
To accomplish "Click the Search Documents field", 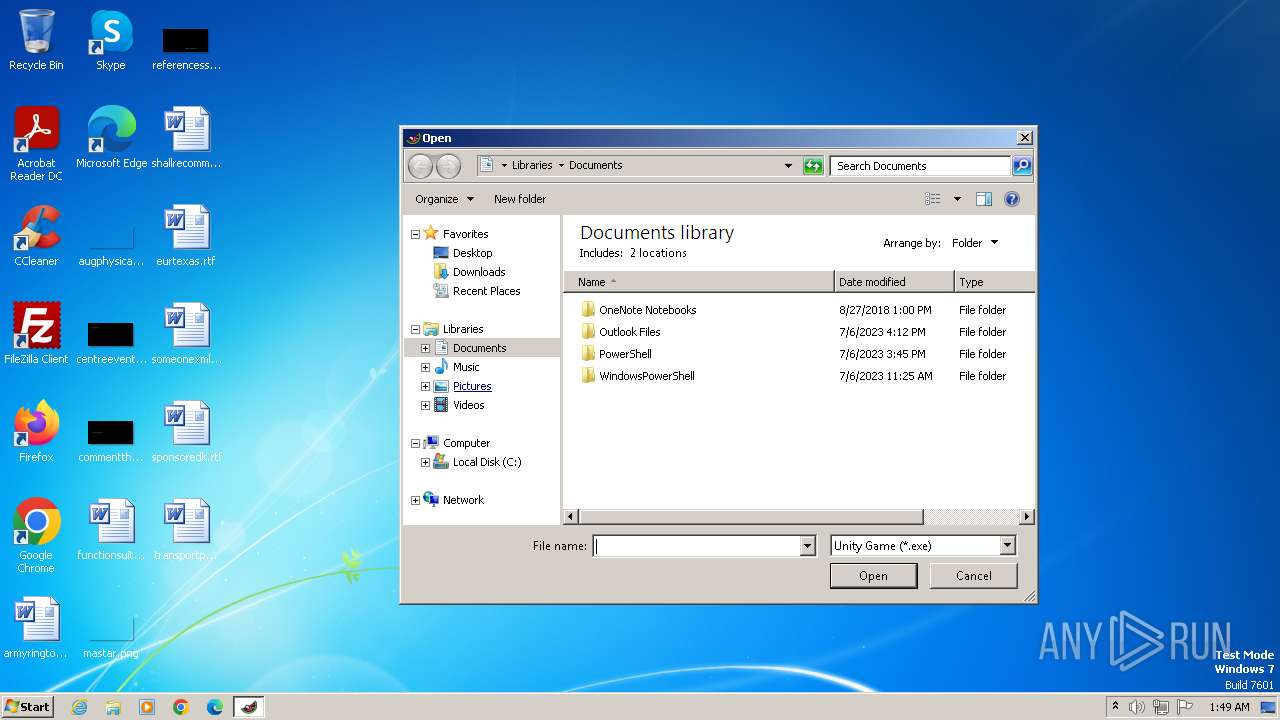I will [x=920, y=166].
